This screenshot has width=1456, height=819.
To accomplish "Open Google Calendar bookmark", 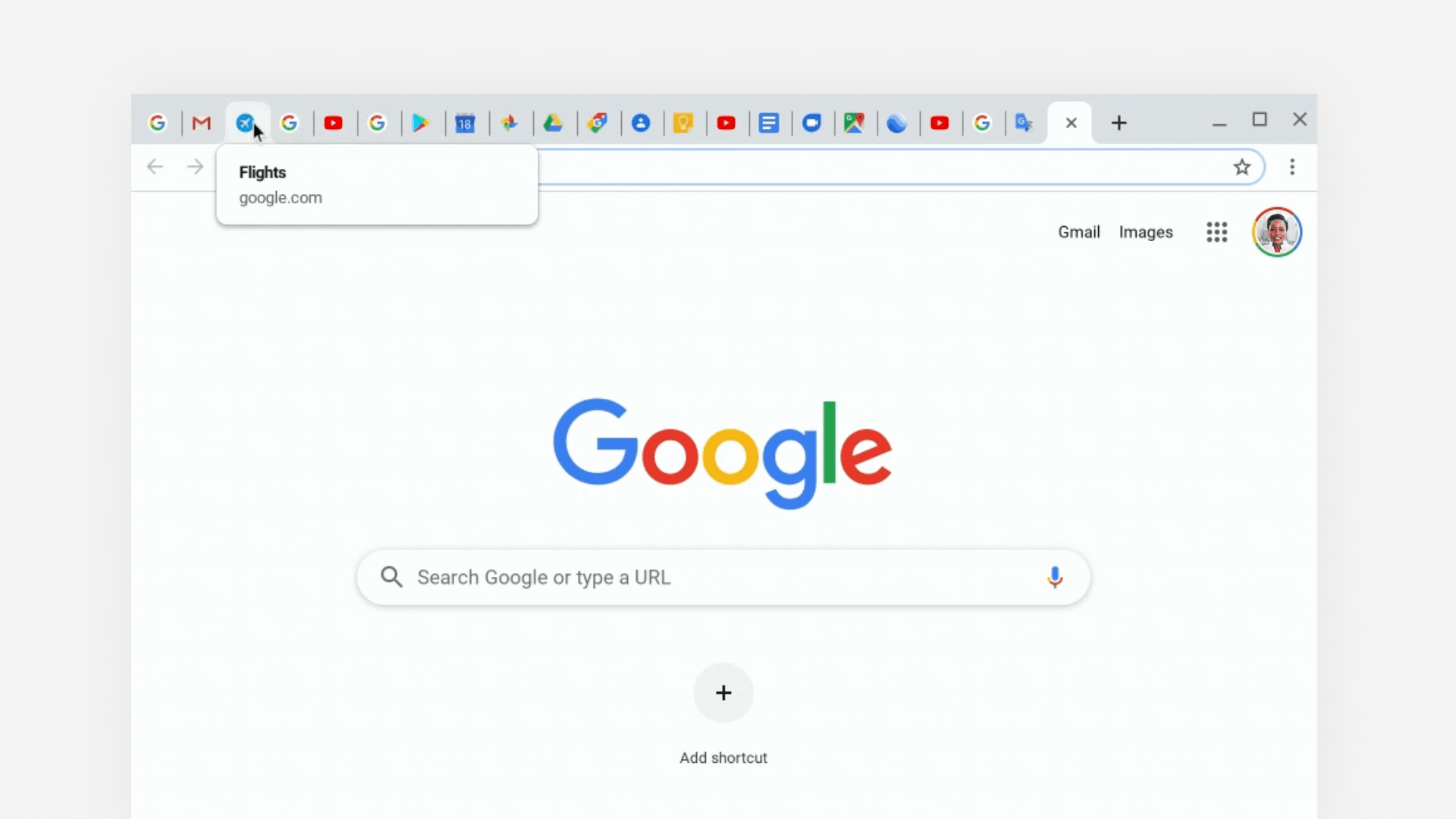I will [x=464, y=122].
